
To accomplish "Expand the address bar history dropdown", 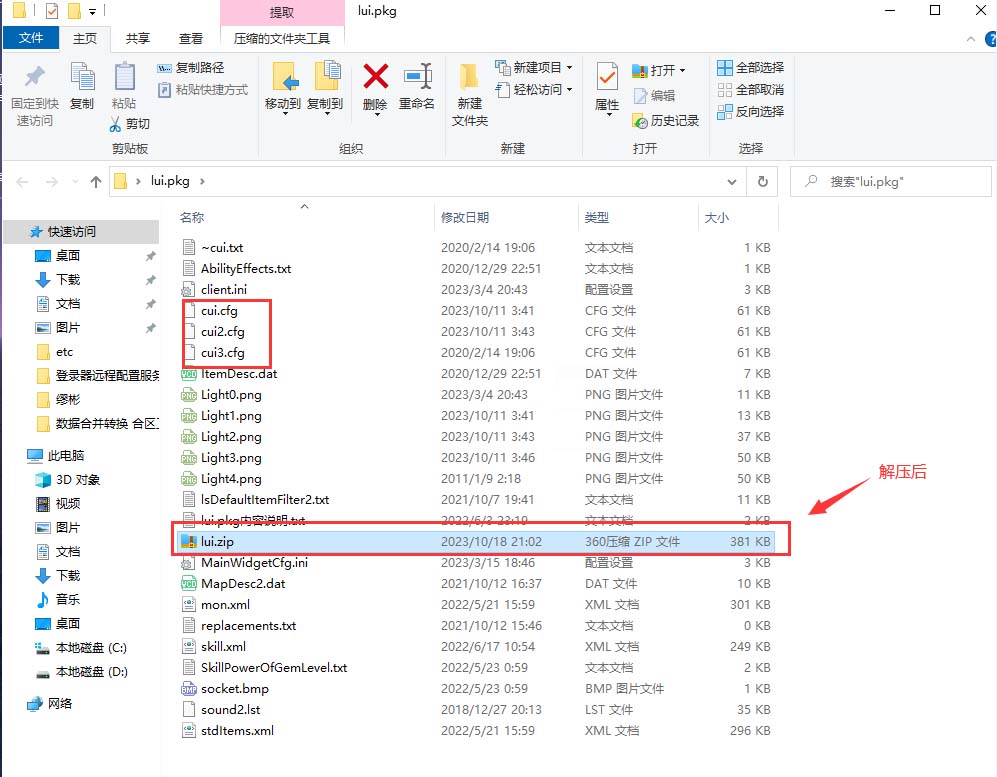I will (732, 182).
